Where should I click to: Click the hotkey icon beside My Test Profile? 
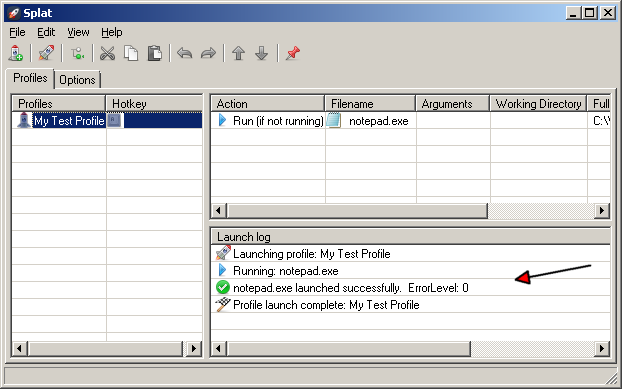[114, 121]
